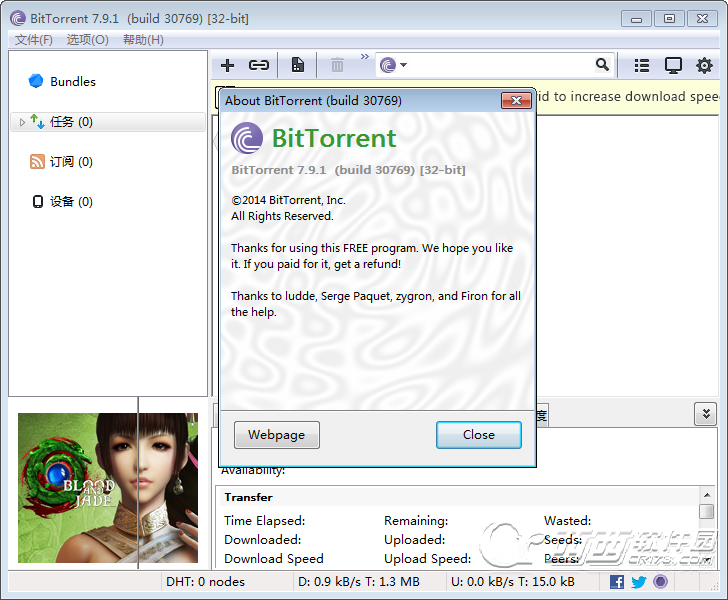Screen dimensions: 728x600
Task: Select 设备 (0) devices item
Action: point(71,202)
